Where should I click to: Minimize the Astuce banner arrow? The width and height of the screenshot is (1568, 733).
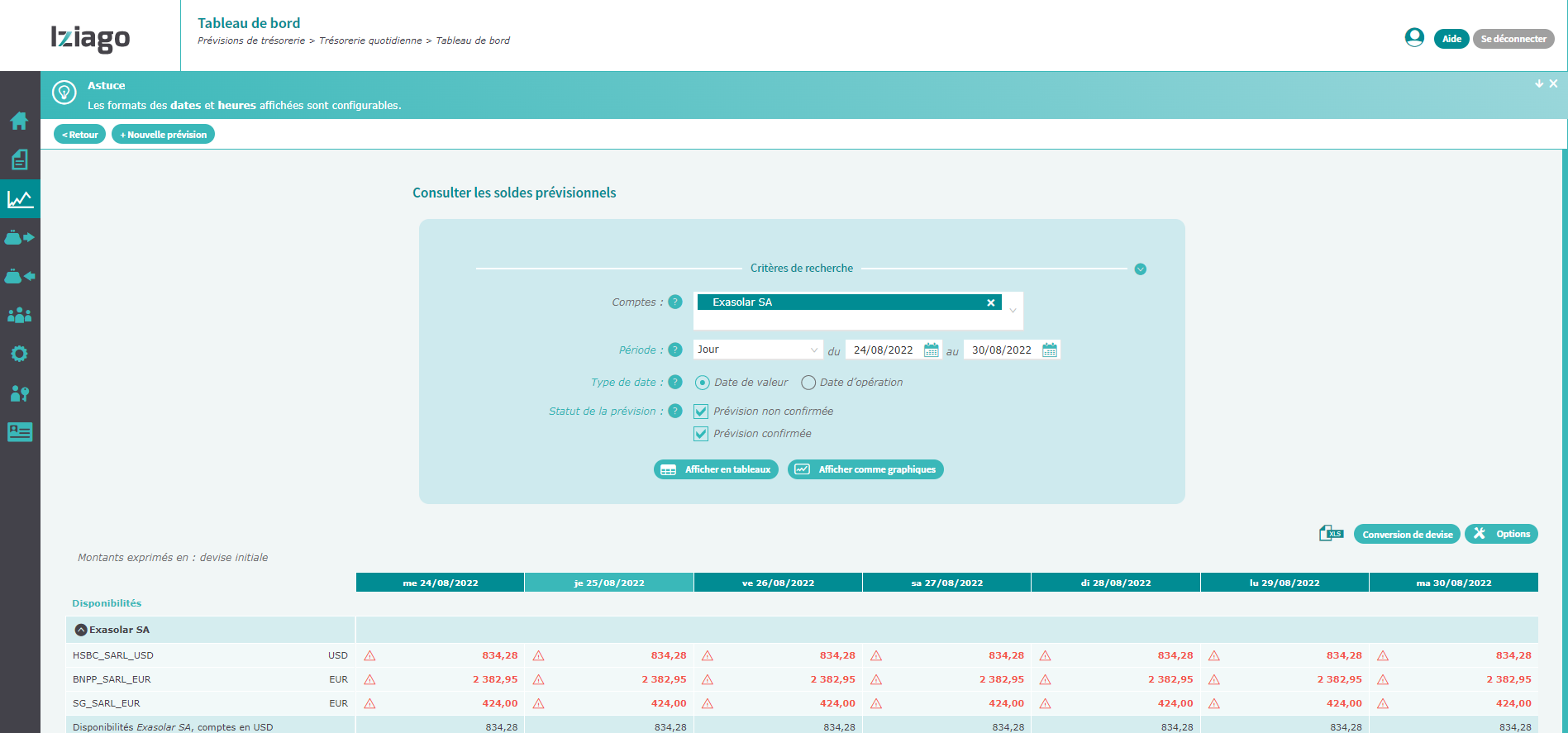pos(1539,83)
